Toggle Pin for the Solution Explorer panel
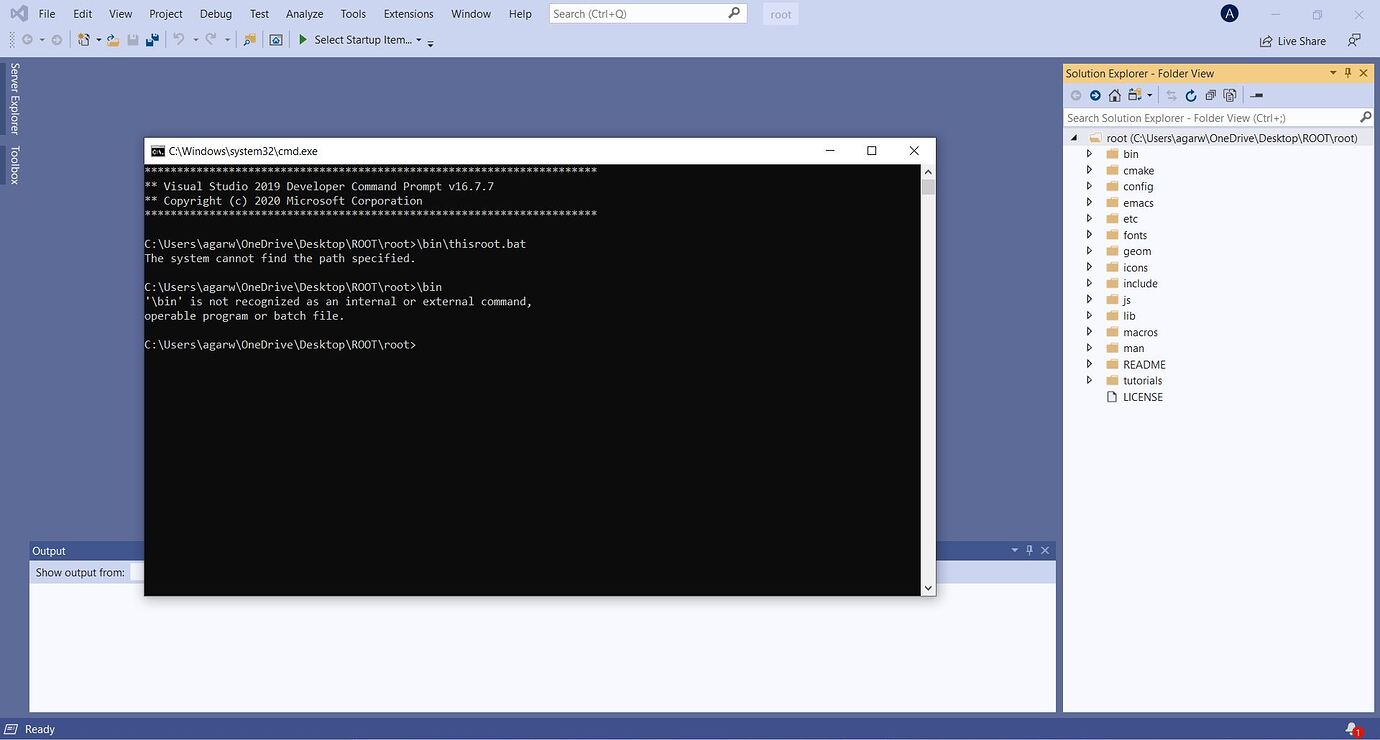This screenshot has height=740, width=1380. (x=1348, y=73)
